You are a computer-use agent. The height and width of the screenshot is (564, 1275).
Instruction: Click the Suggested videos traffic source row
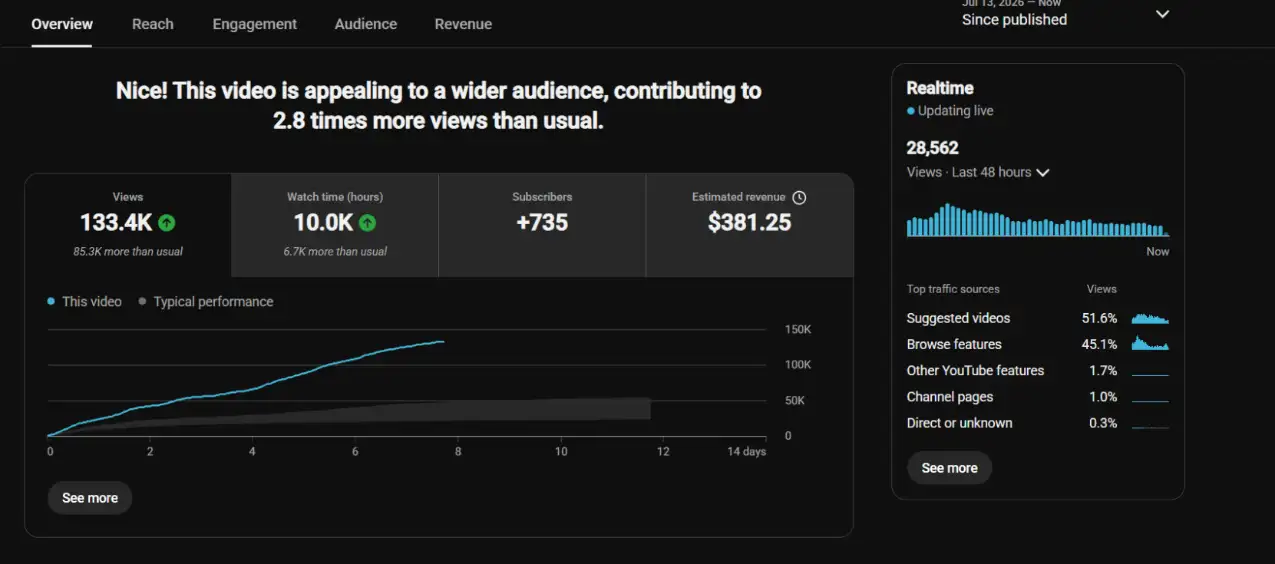(x=1037, y=318)
